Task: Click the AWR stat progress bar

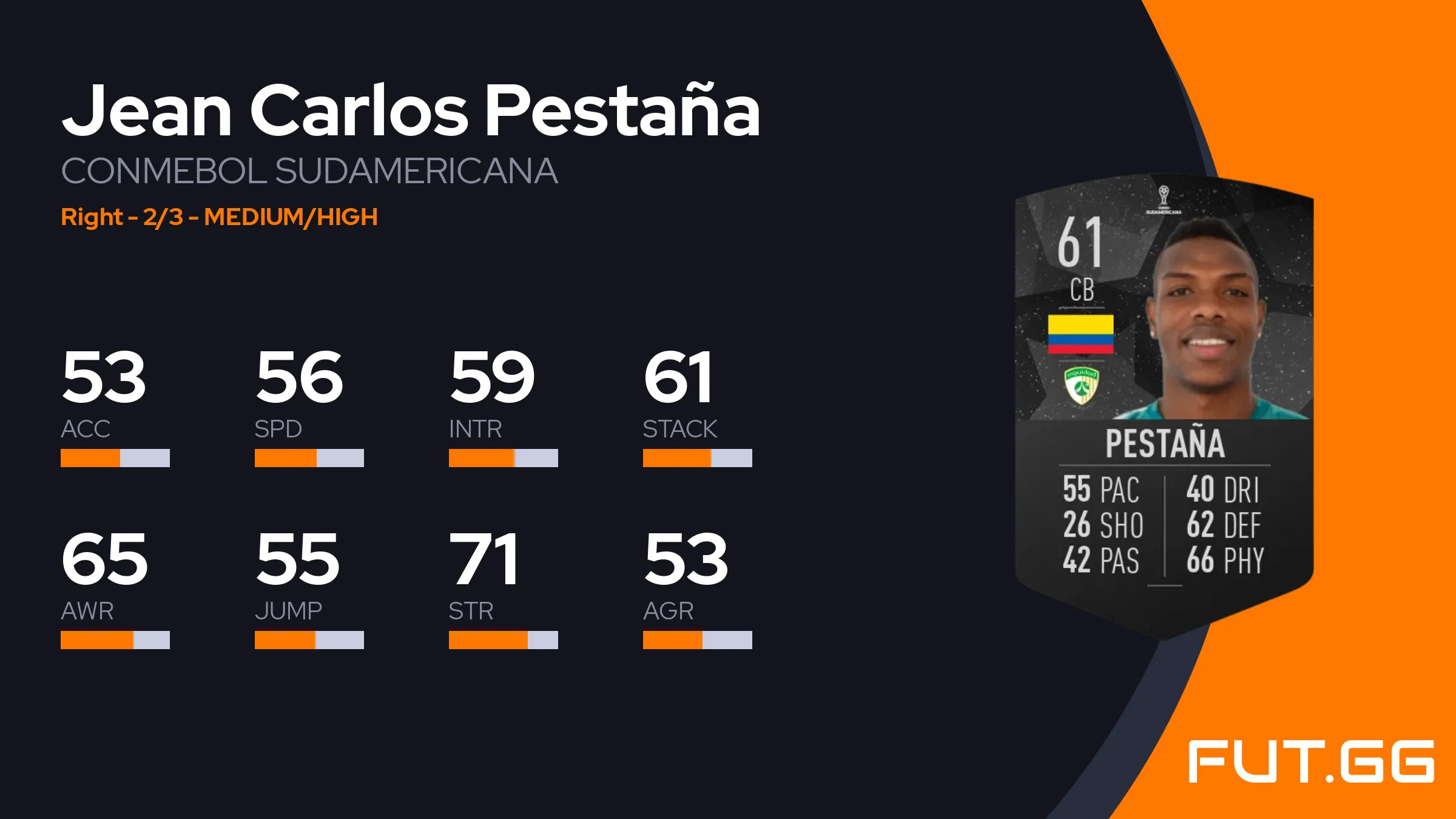Action: 115,640
